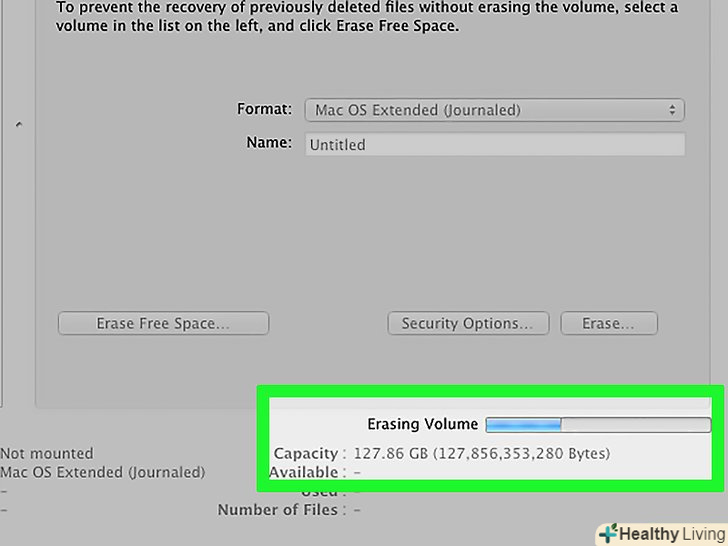Open Security Options

pos(467,323)
